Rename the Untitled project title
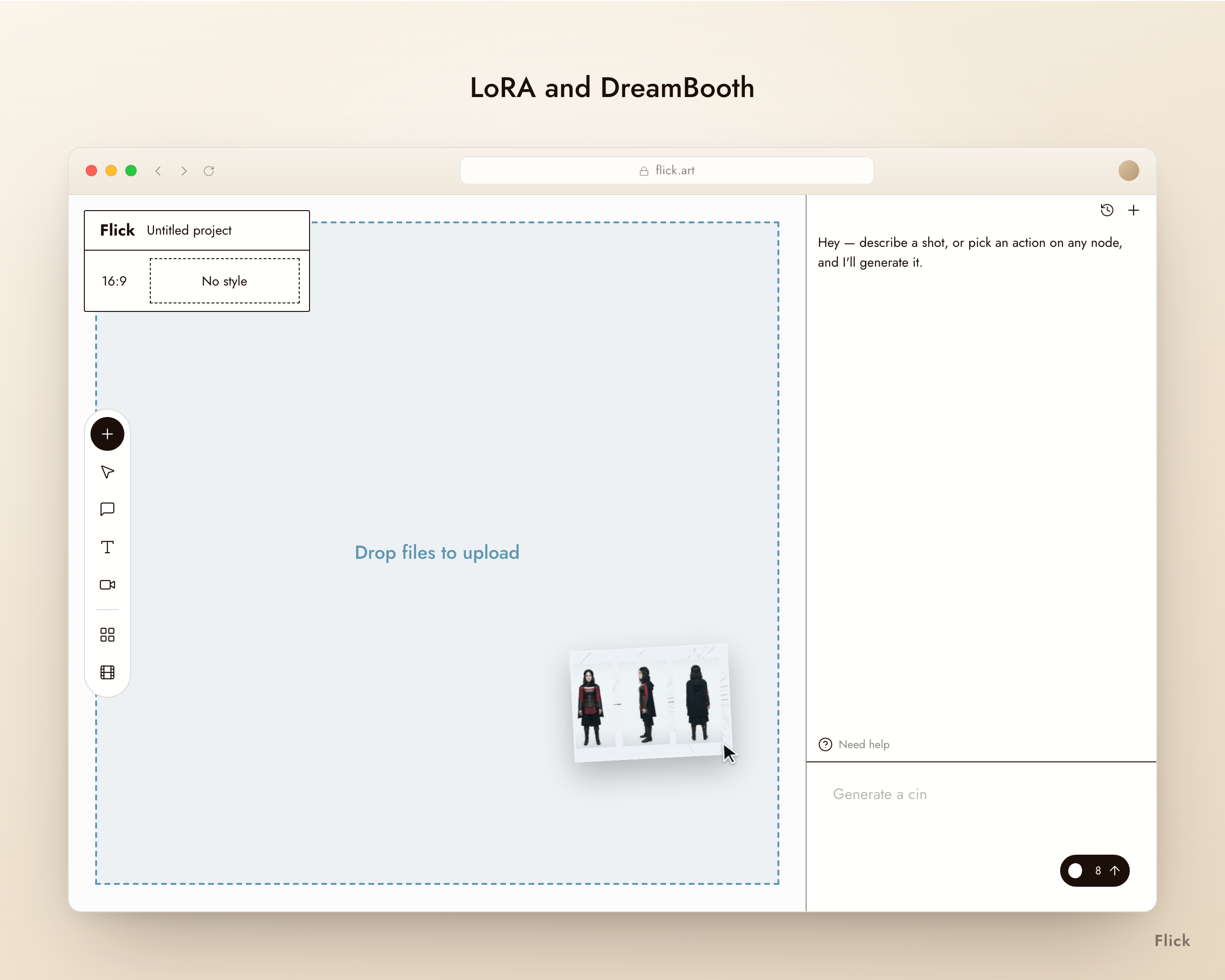1225x980 pixels. pyautogui.click(x=189, y=230)
